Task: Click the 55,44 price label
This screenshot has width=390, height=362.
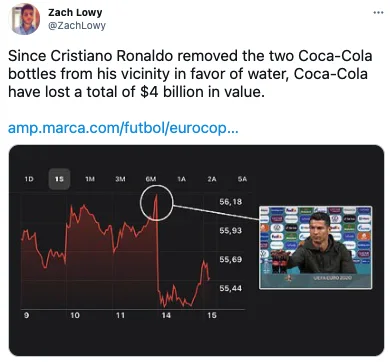Action: click(231, 288)
